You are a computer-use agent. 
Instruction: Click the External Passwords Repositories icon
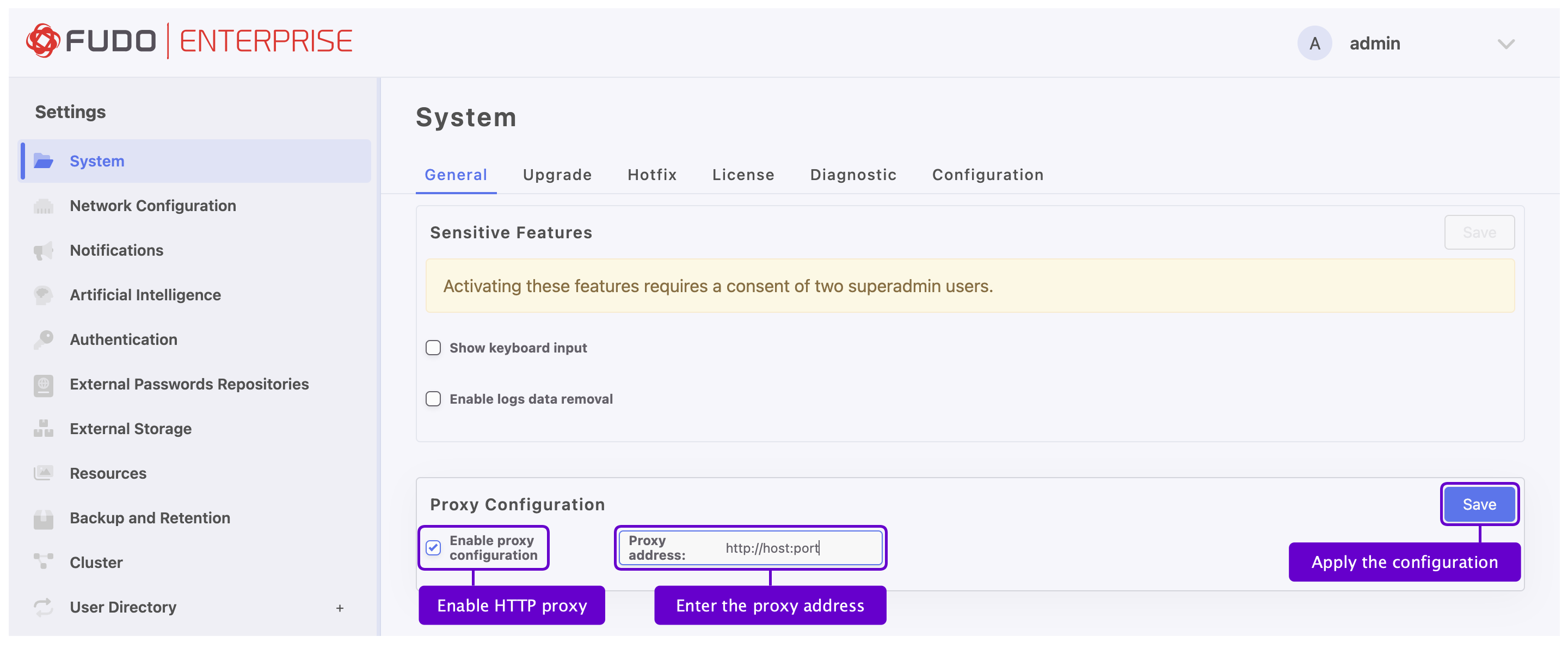click(x=42, y=385)
